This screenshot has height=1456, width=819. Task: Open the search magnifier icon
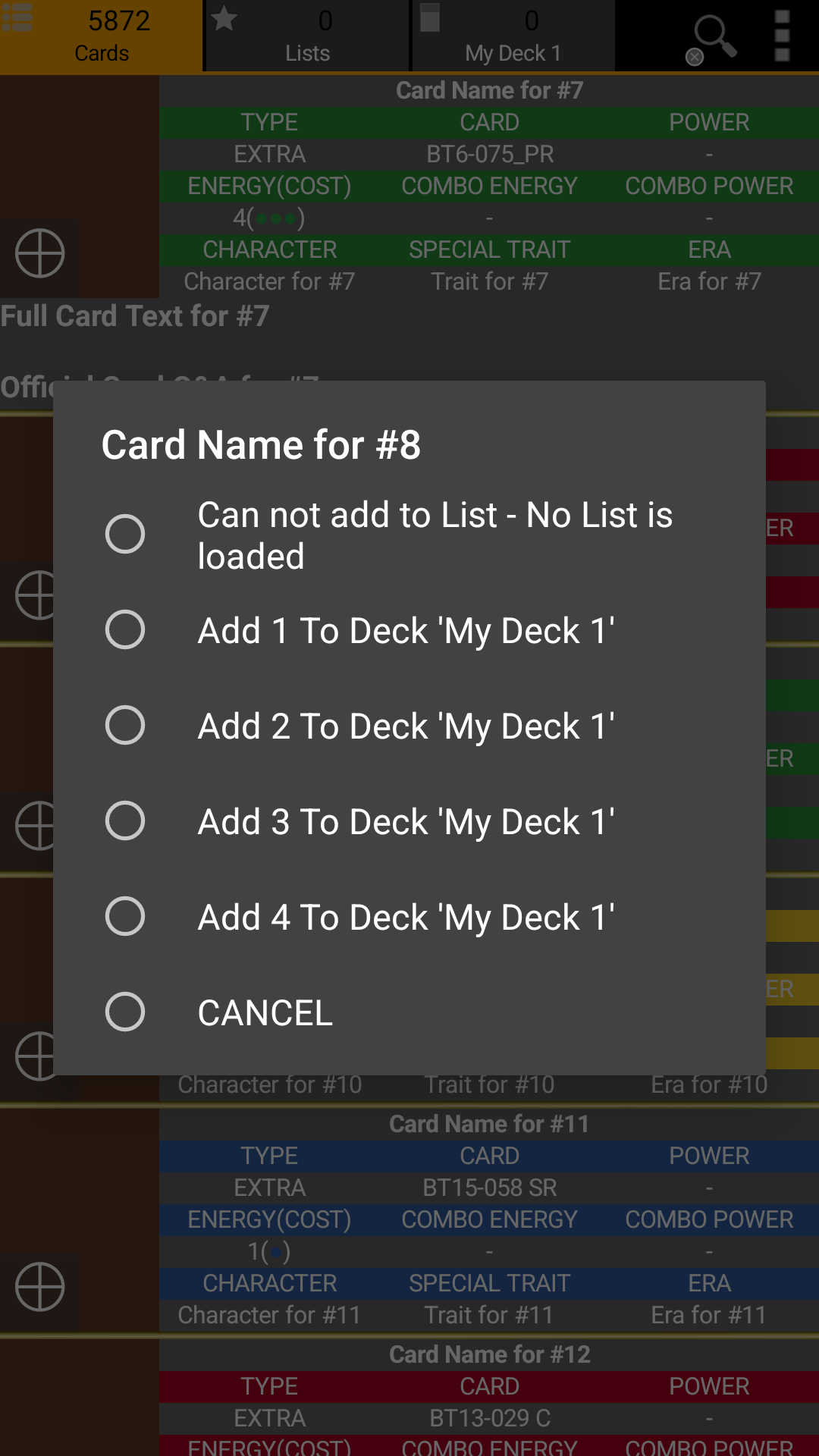click(x=714, y=35)
